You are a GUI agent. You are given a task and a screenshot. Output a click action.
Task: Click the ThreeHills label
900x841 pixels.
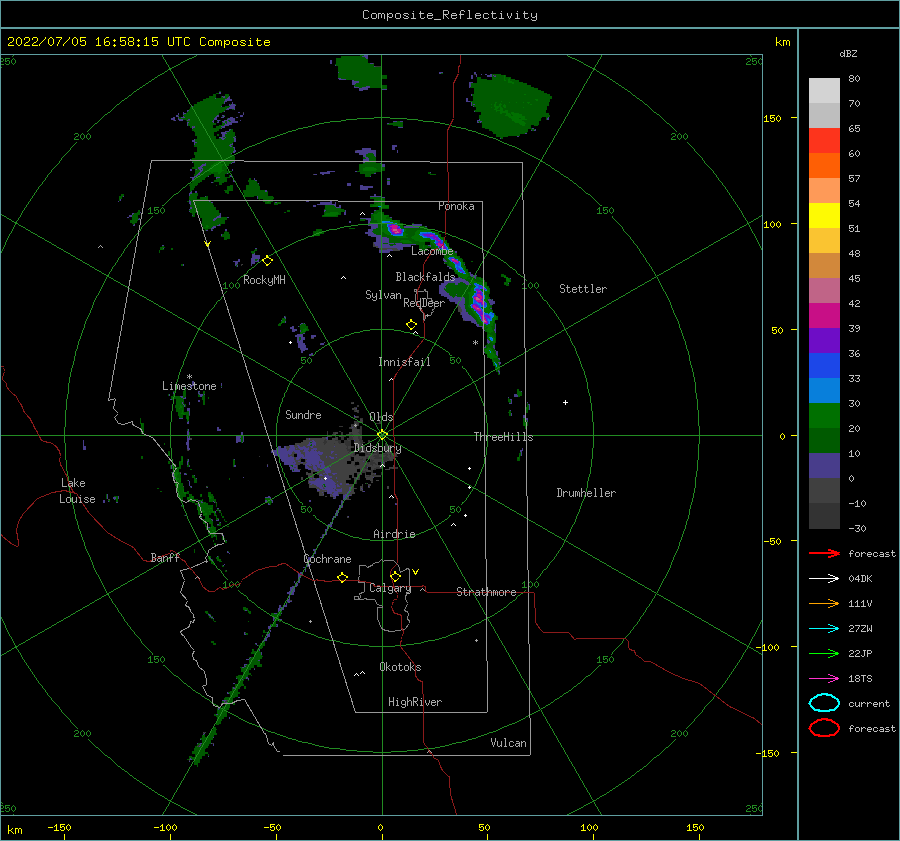pyautogui.click(x=503, y=437)
